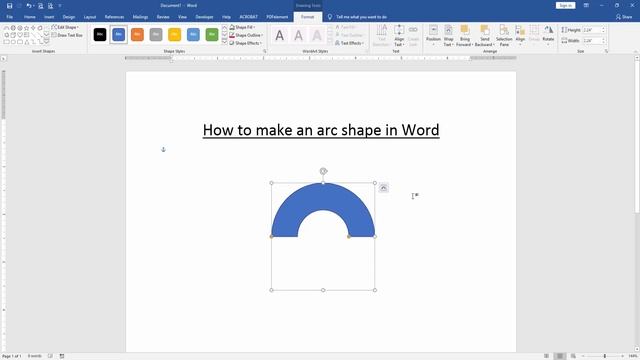The width and height of the screenshot is (640, 360).
Task: Apply the gold shape style preset
Action: (174, 35)
